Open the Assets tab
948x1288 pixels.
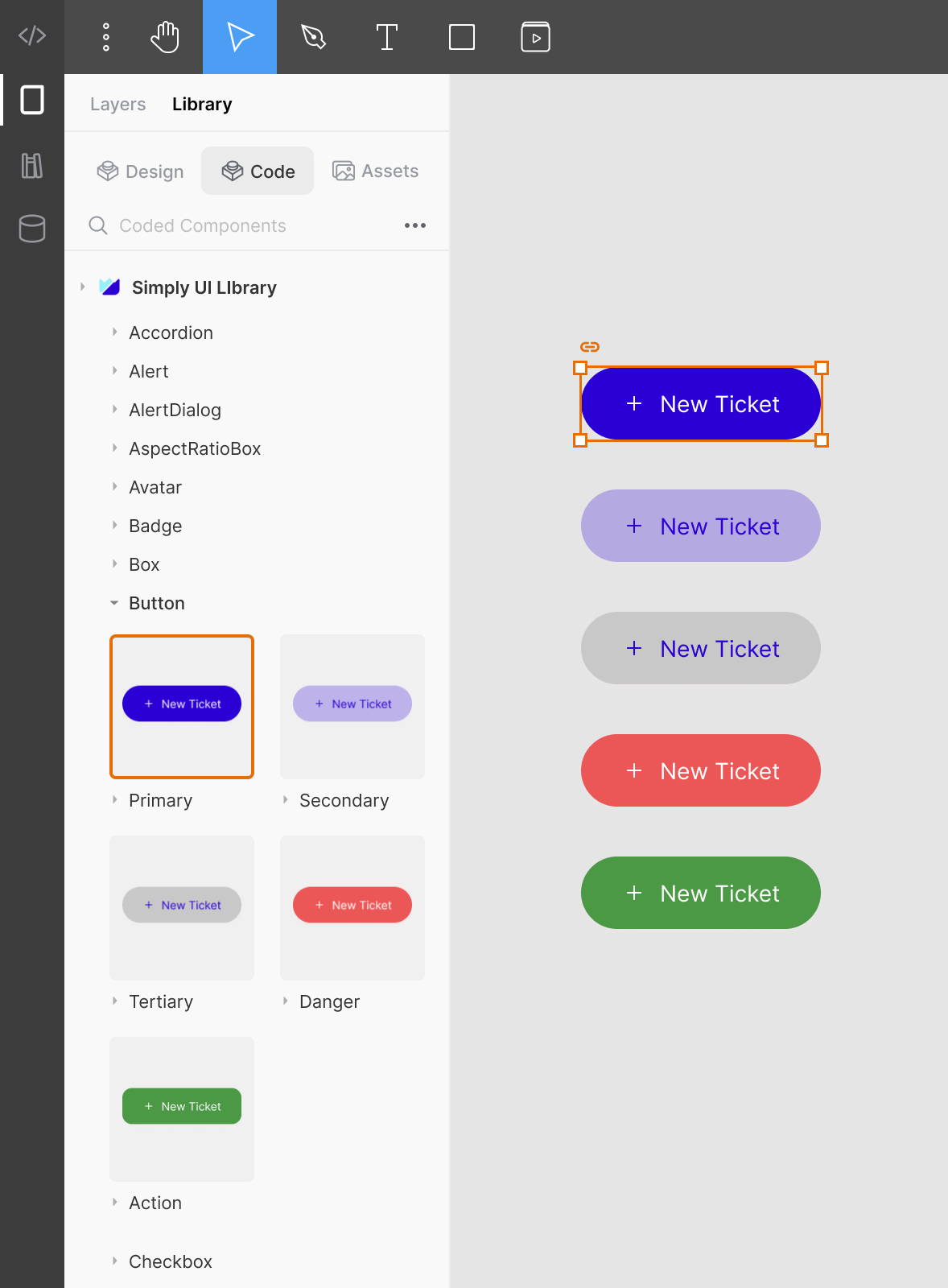pos(376,171)
